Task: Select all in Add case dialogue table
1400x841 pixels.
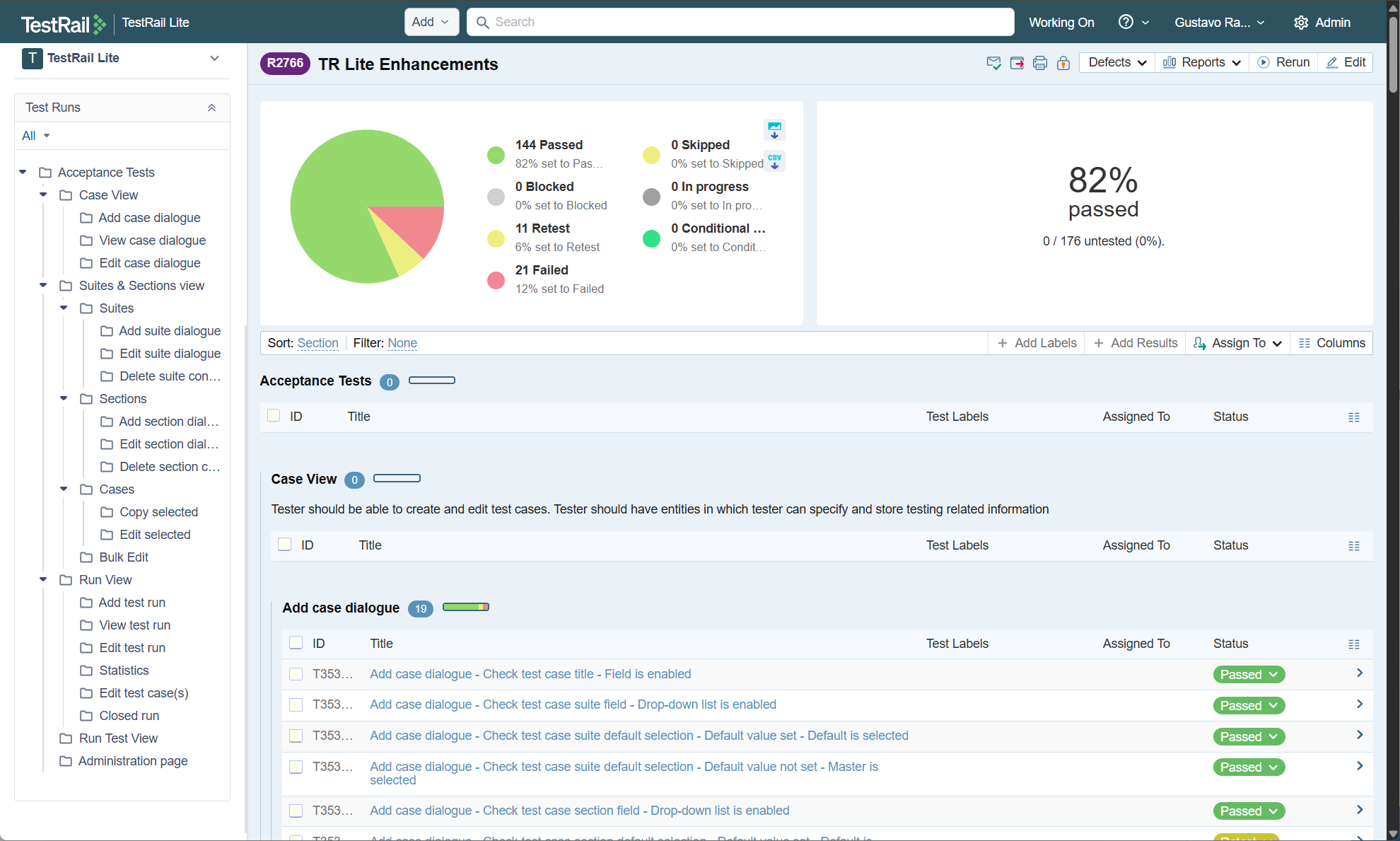Action: 296,643
